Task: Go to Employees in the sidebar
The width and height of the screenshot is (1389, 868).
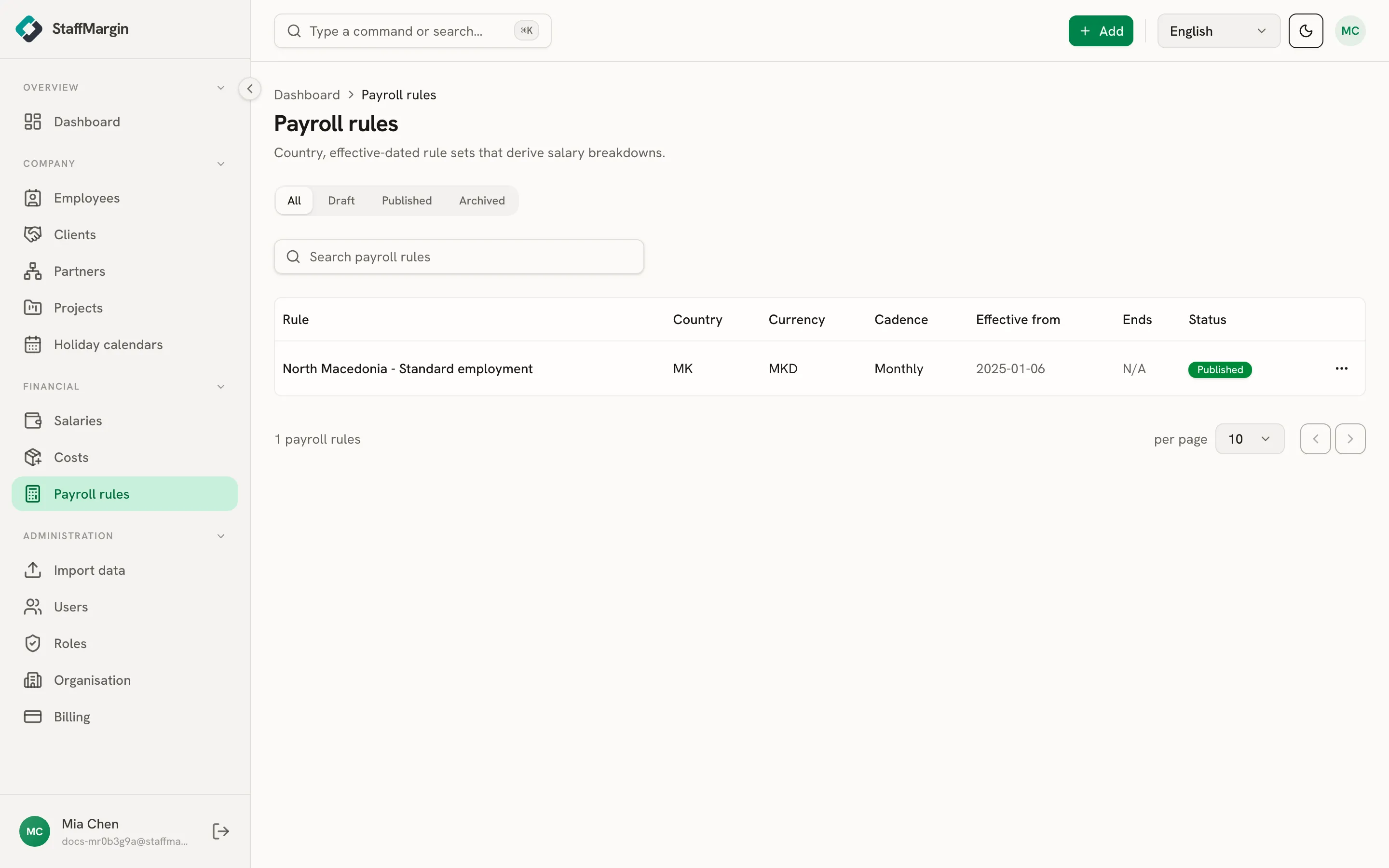Action: [x=124, y=198]
